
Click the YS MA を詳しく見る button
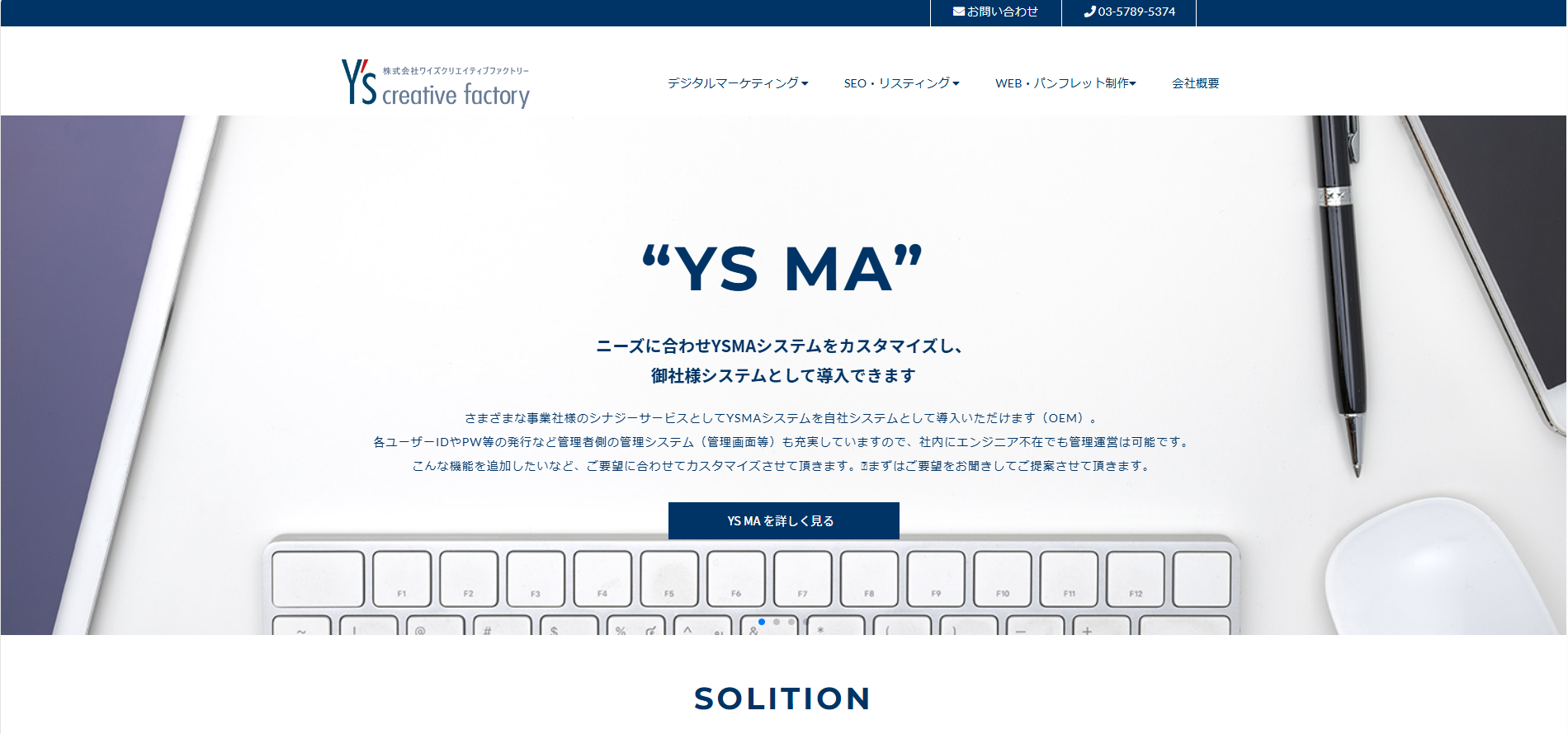tap(784, 520)
